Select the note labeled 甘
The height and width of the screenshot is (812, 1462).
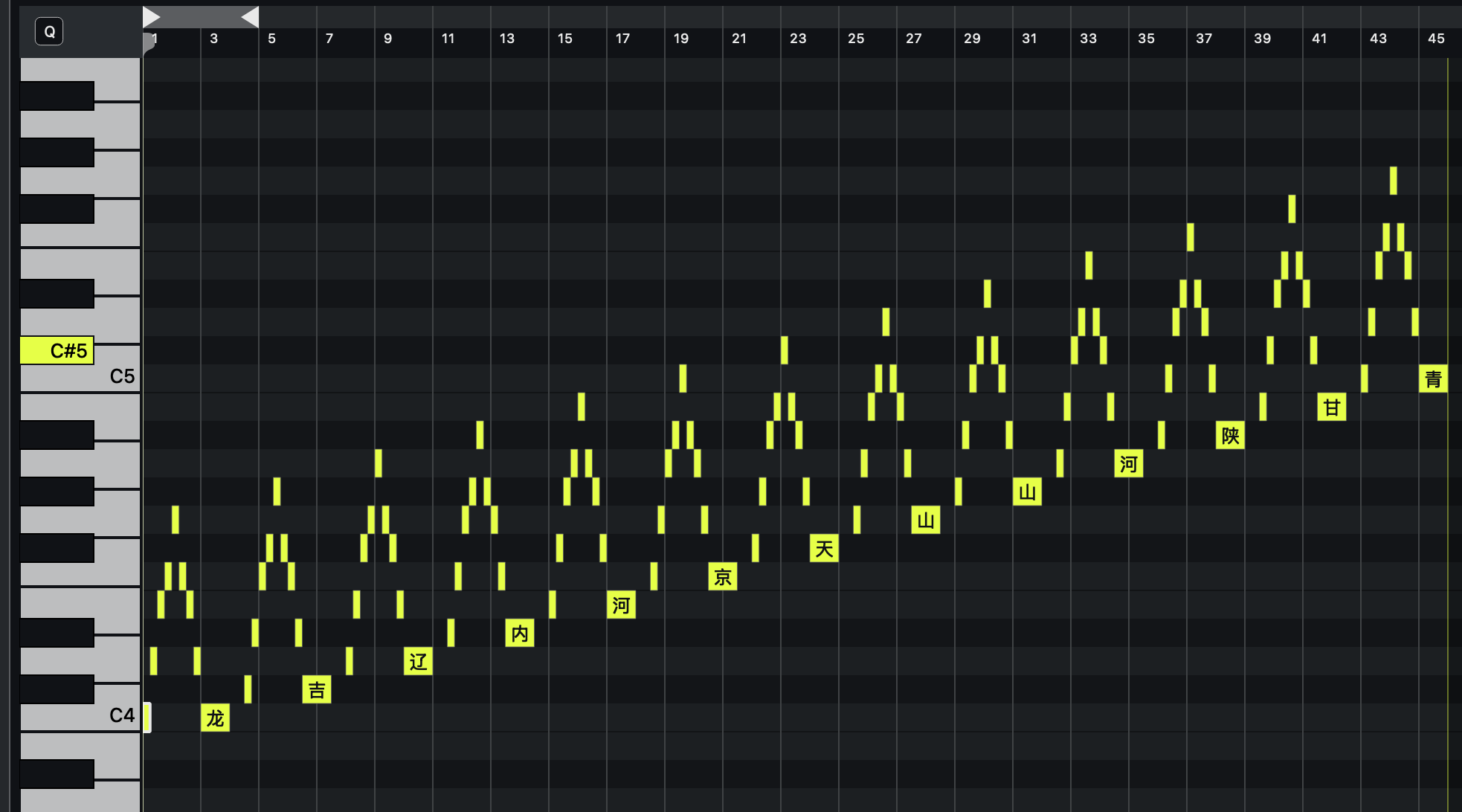[x=1331, y=407]
